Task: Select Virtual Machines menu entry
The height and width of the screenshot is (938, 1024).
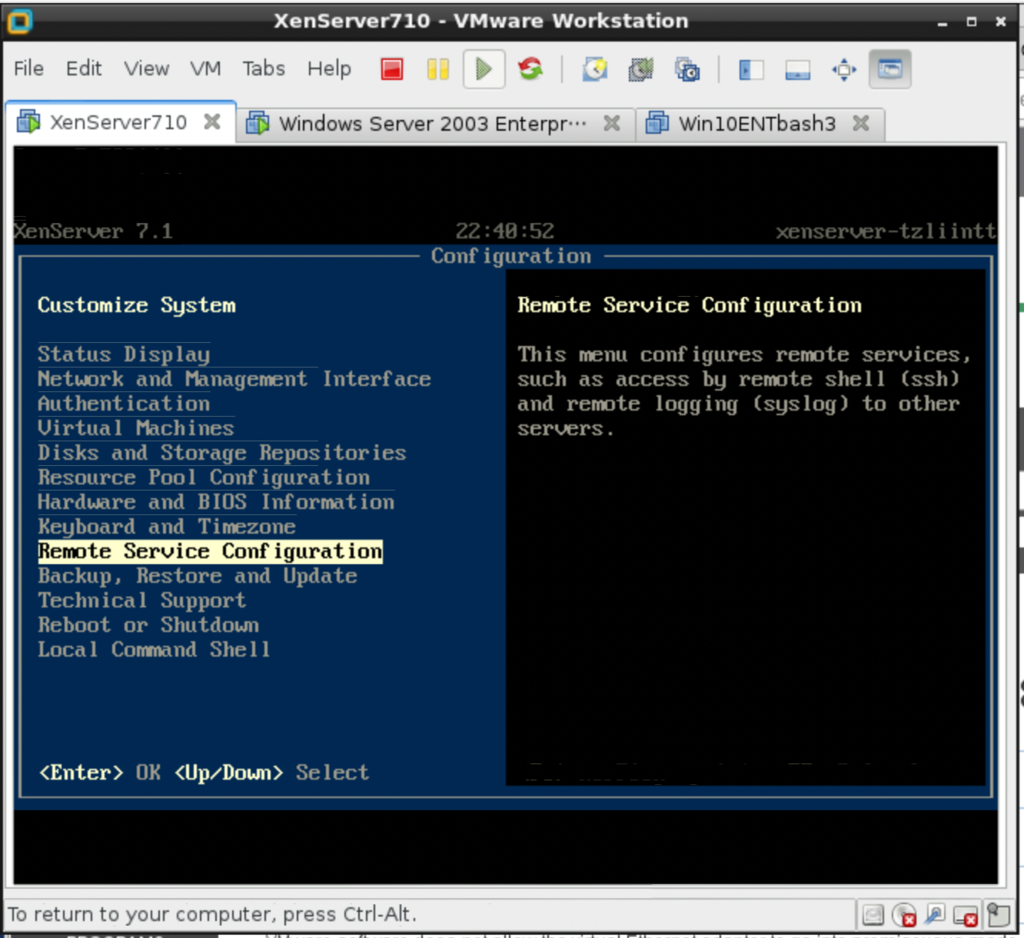Action: tap(136, 428)
